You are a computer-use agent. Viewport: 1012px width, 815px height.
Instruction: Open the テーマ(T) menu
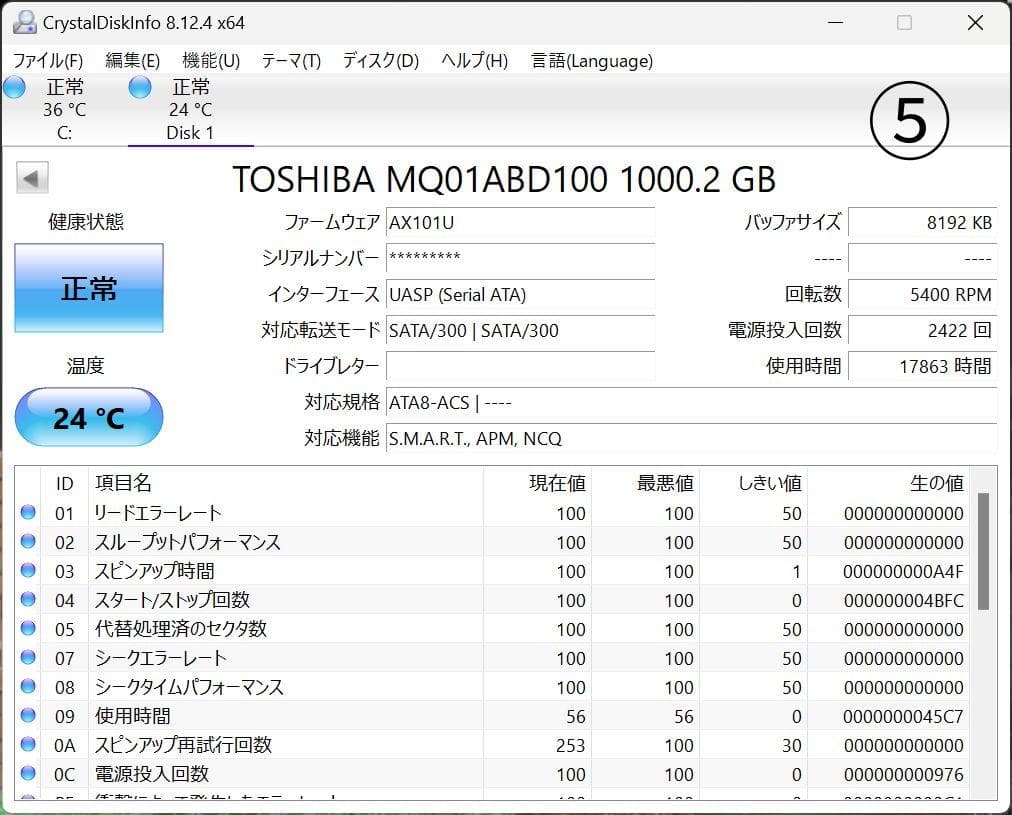click(x=290, y=61)
